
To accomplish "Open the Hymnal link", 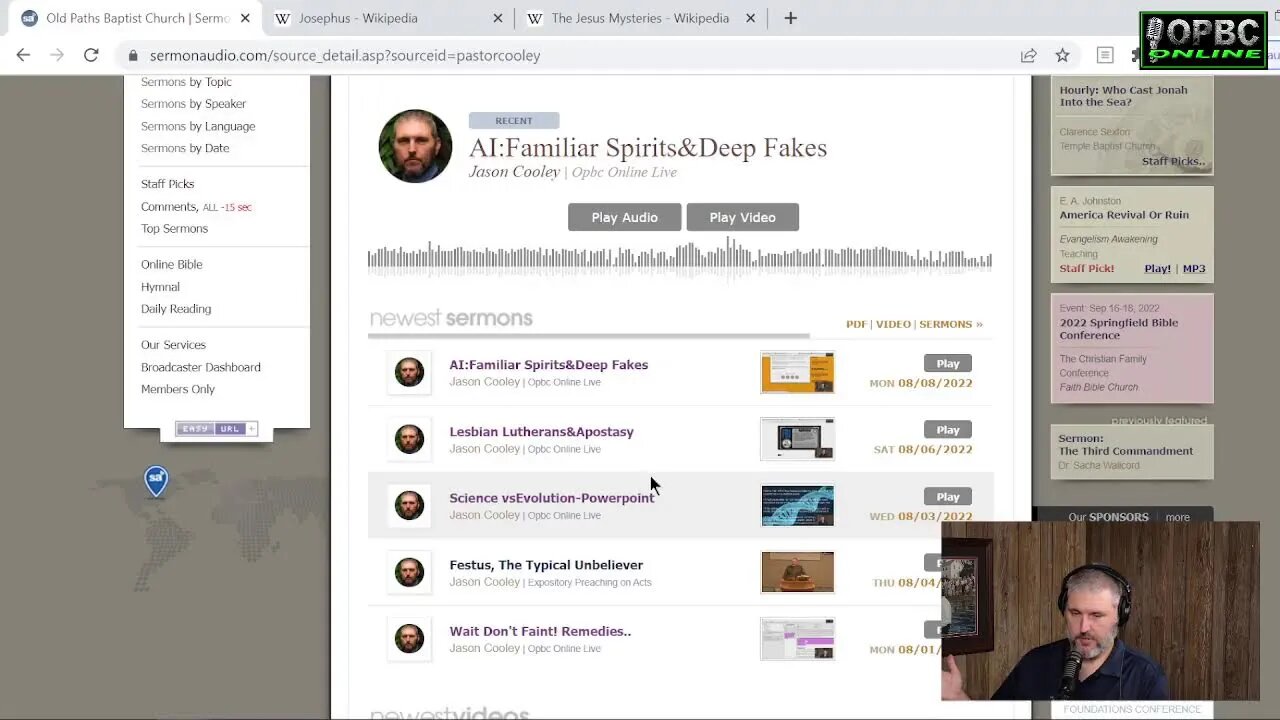I will tap(160, 287).
